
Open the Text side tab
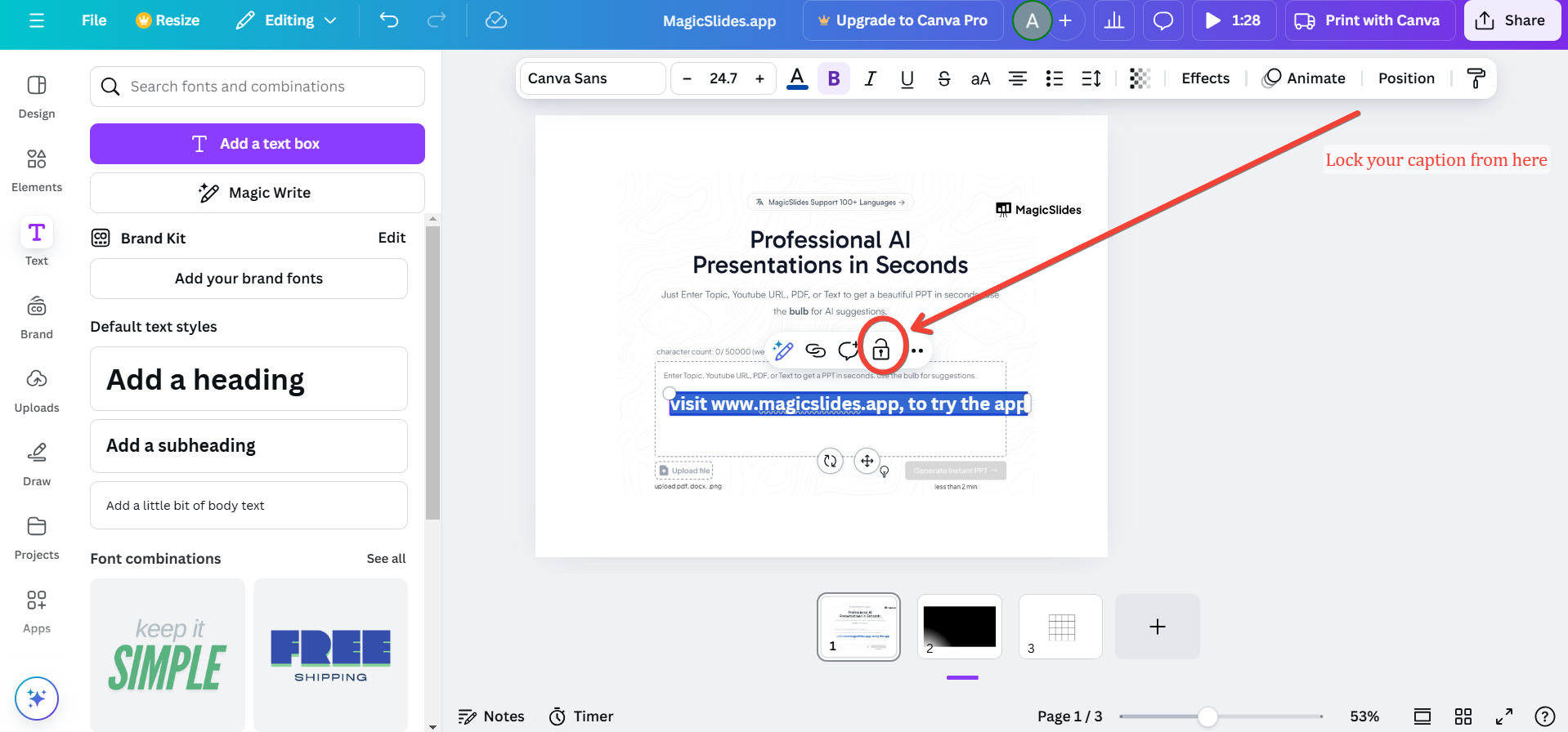(x=37, y=243)
